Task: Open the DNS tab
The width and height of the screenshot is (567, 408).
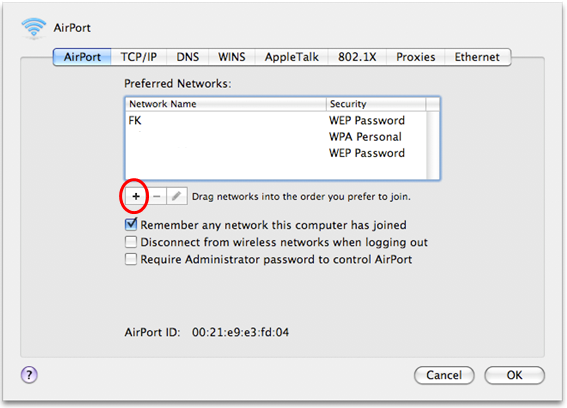Action: [188, 57]
